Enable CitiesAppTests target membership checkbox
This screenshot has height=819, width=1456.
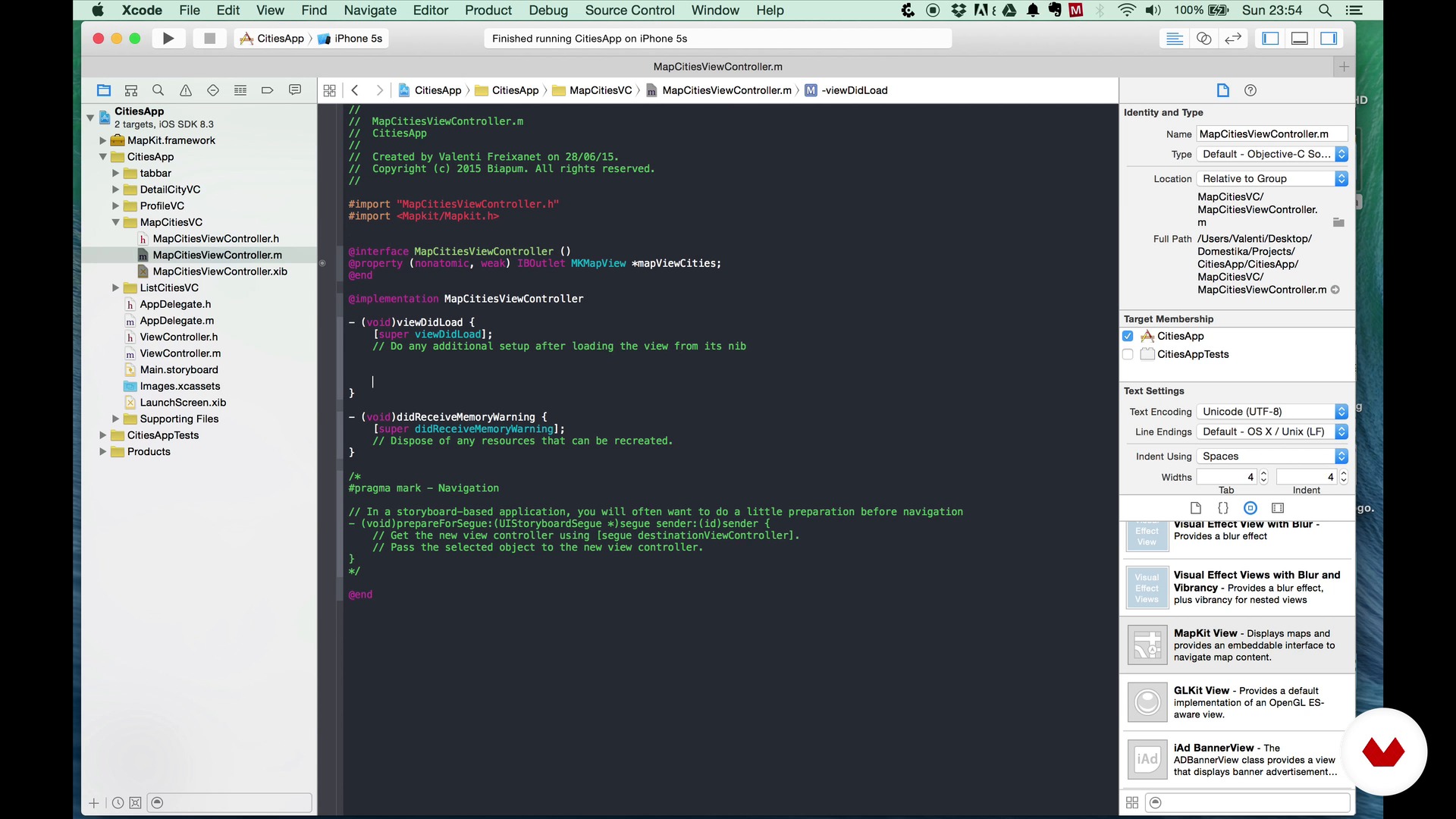[x=1128, y=354]
